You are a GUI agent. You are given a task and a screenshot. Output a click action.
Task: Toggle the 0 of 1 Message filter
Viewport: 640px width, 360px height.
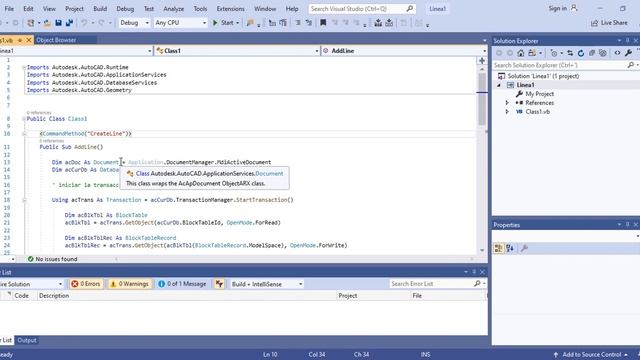click(x=182, y=284)
